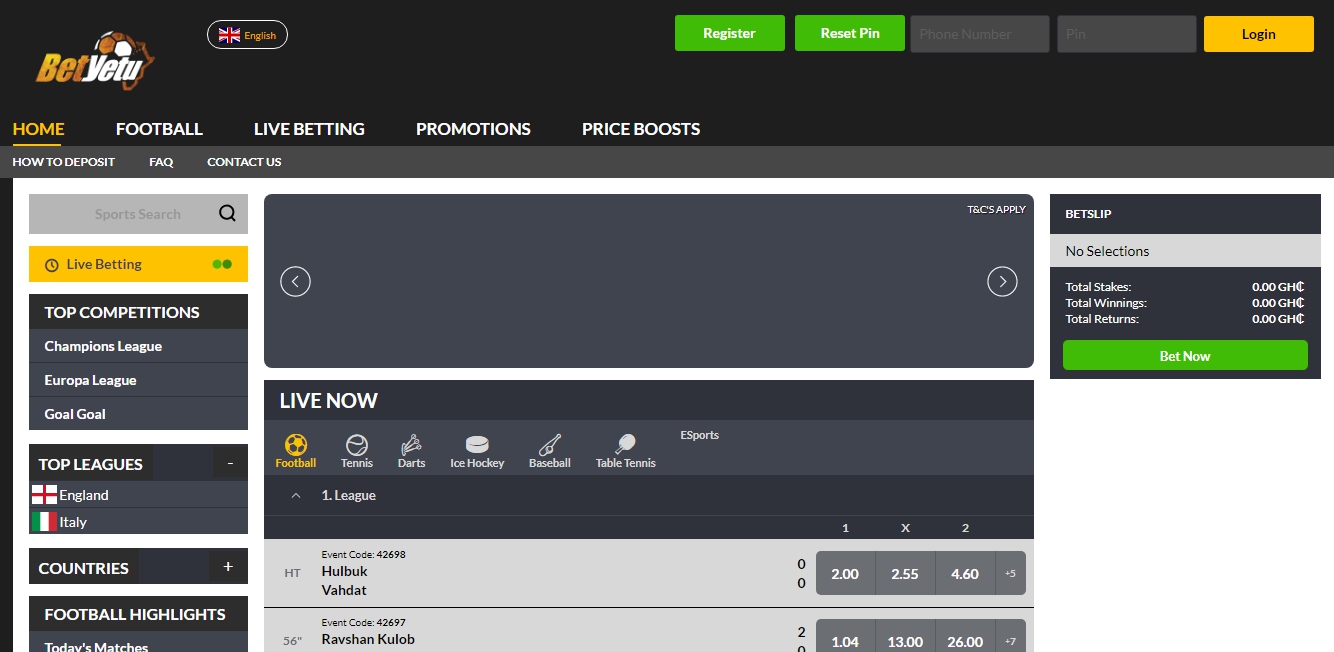The width and height of the screenshot is (1334, 652).
Task: Open How To Deposit page
Action: pyautogui.click(x=63, y=162)
